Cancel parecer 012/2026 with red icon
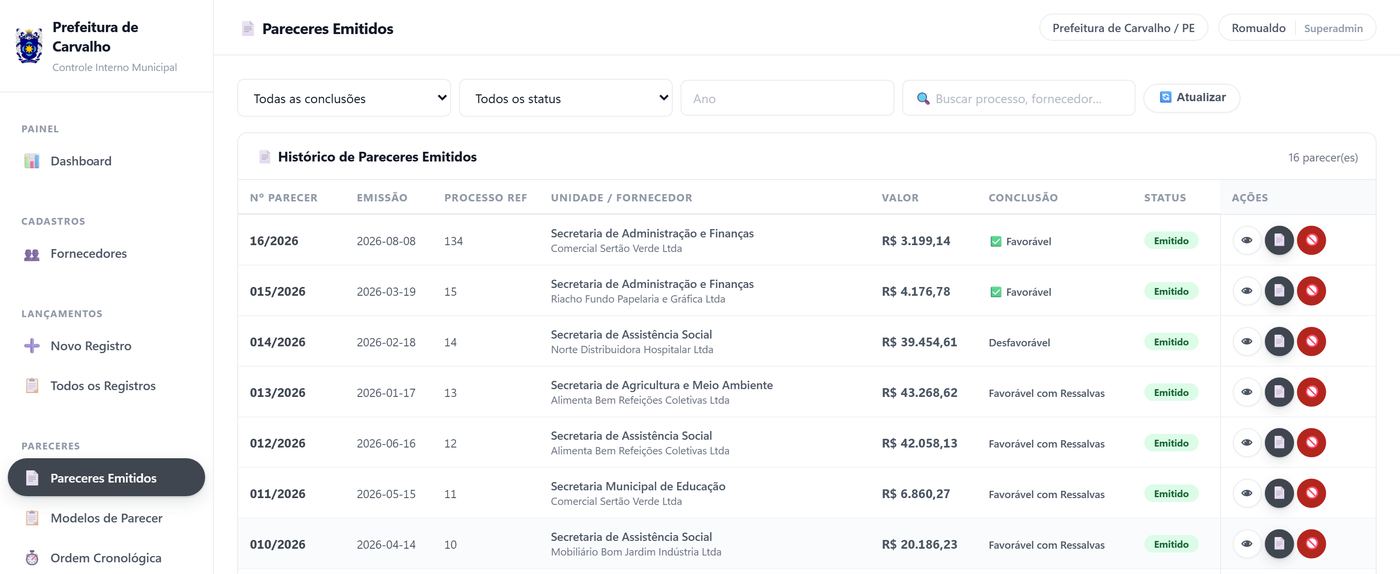This screenshot has height=574, width=1400. coord(1311,442)
